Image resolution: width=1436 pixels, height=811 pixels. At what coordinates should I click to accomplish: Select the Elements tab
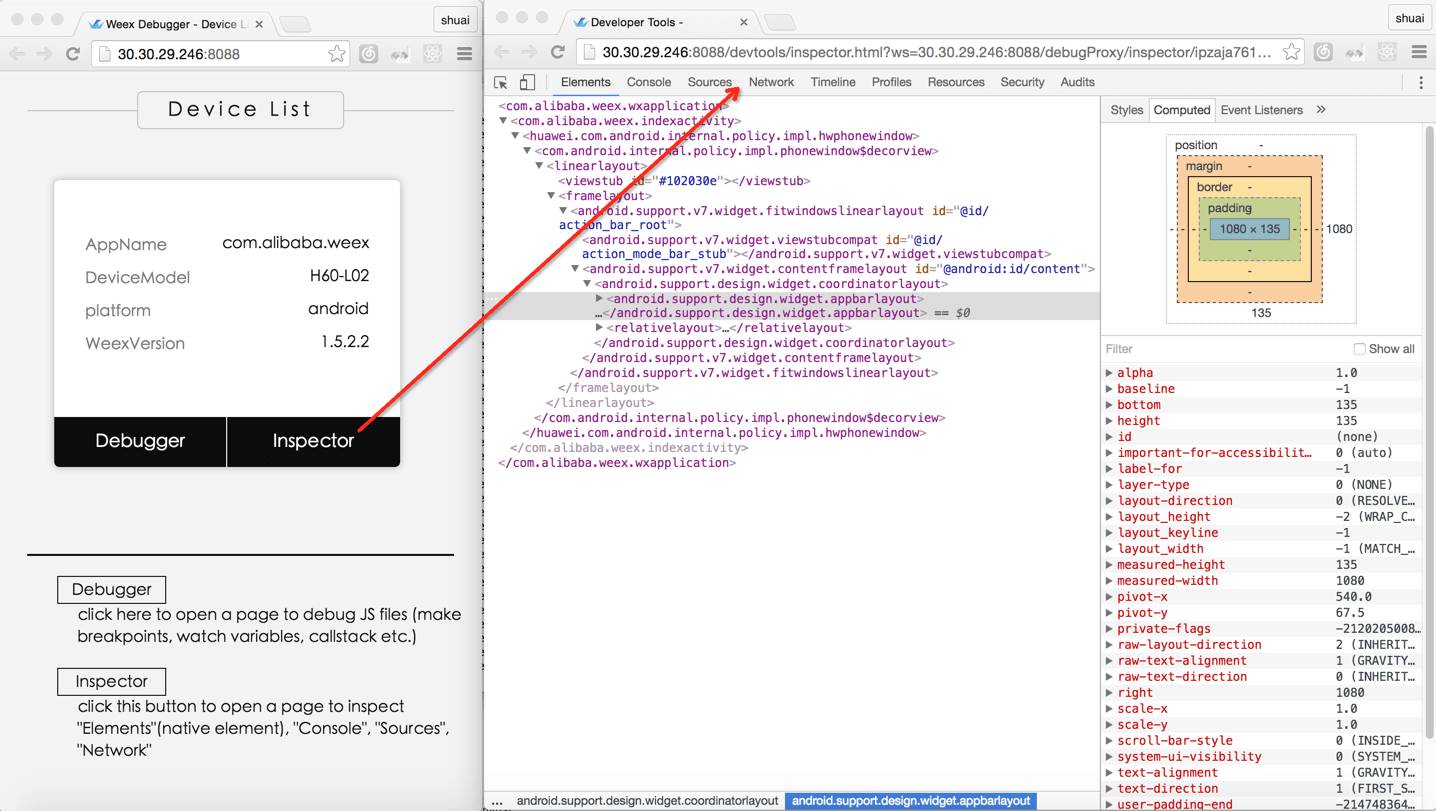pos(586,82)
